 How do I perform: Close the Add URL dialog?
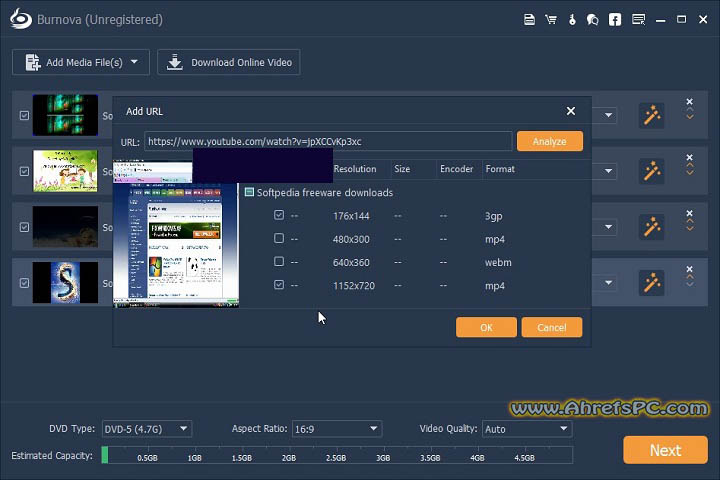[x=571, y=111]
